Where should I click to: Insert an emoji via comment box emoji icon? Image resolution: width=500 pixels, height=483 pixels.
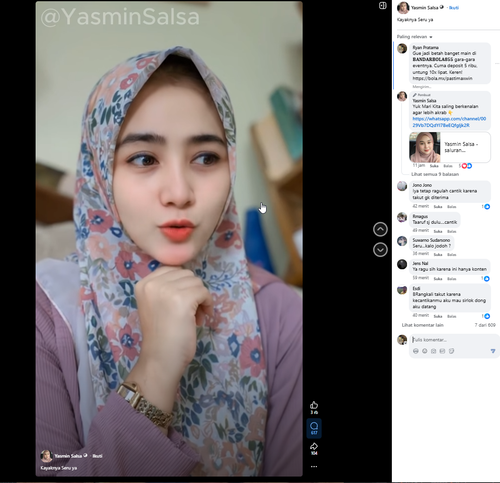pos(424,351)
